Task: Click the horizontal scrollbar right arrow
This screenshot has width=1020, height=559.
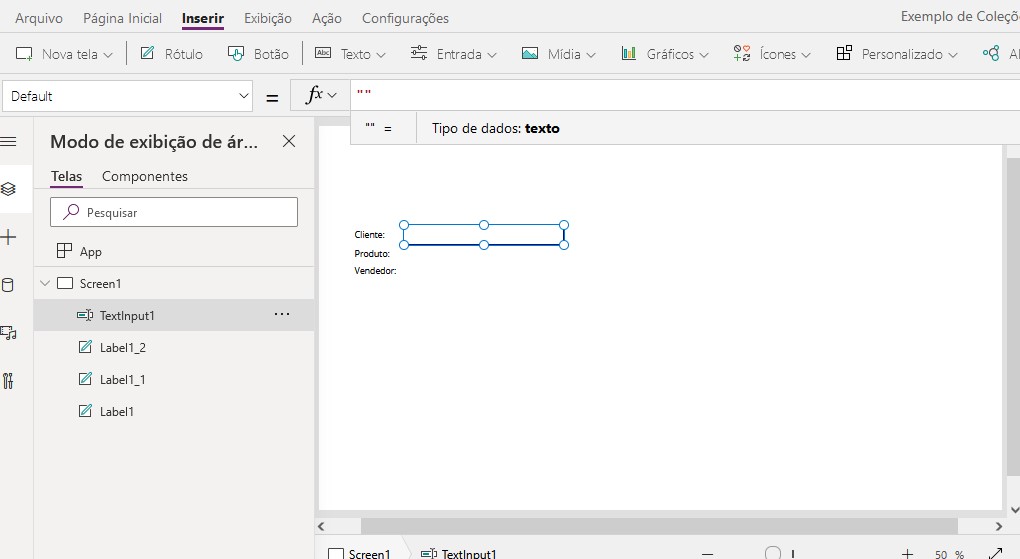Action: (x=999, y=526)
